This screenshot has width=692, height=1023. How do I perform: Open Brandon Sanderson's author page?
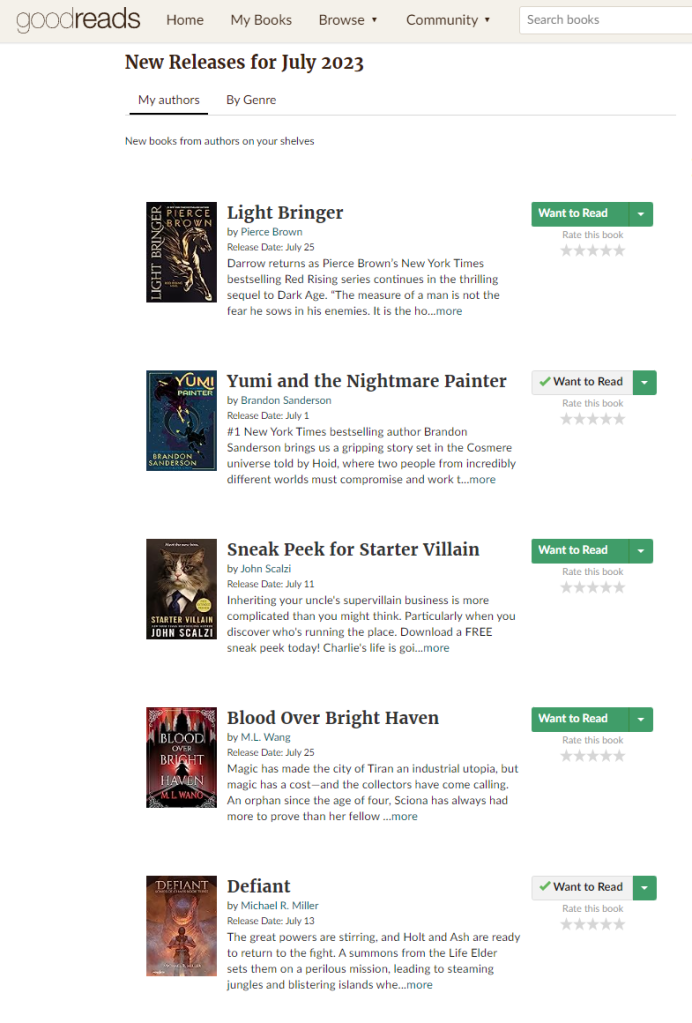(286, 400)
